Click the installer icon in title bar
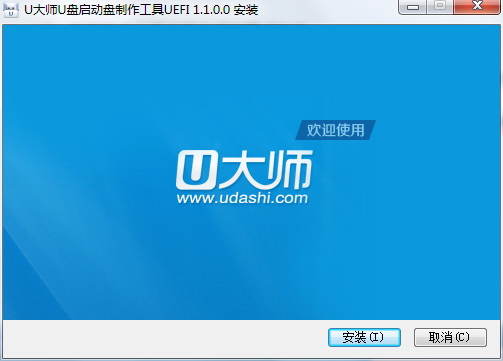The width and height of the screenshot is (503, 361). coord(11,9)
